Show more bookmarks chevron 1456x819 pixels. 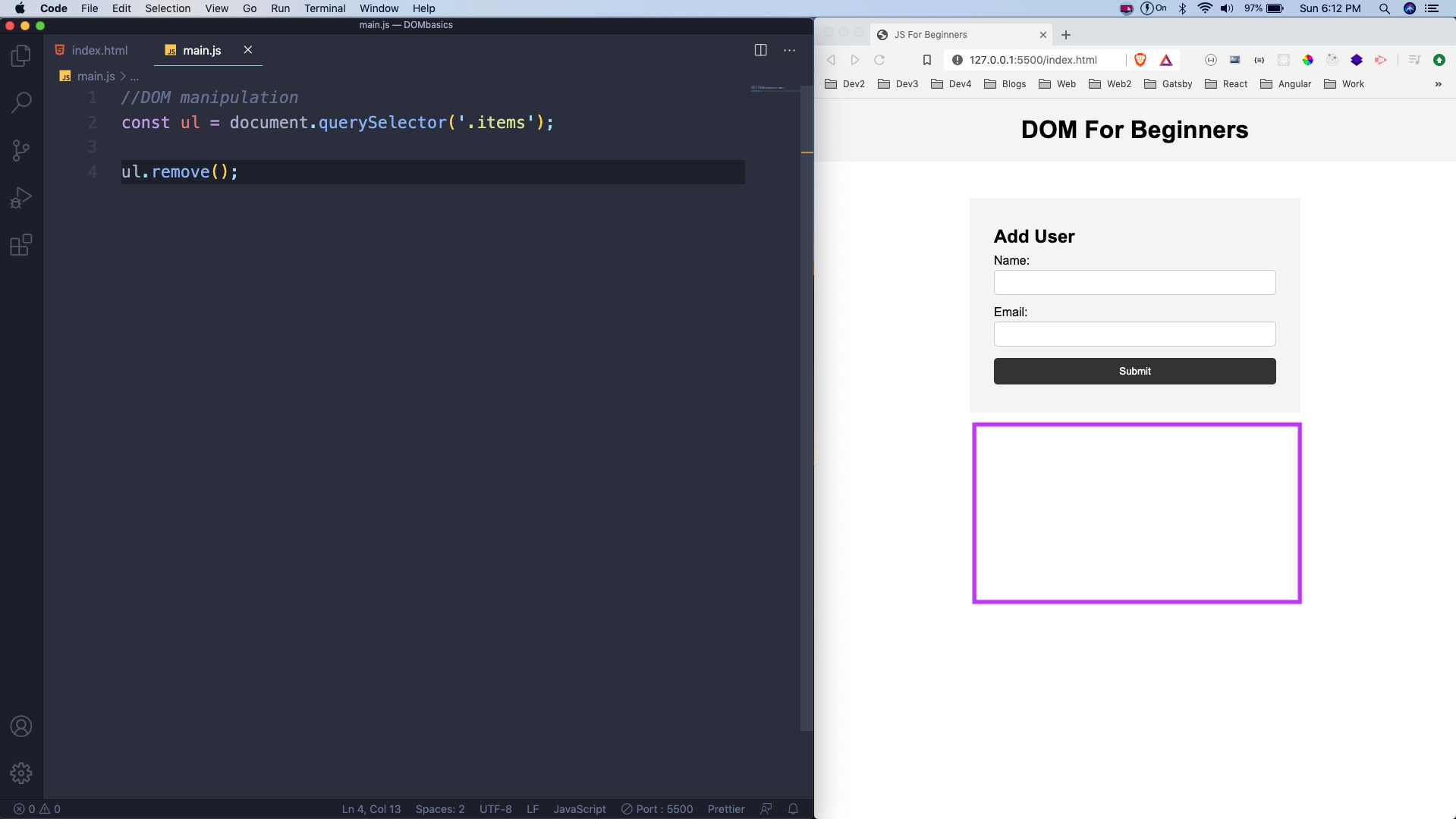click(x=1438, y=84)
